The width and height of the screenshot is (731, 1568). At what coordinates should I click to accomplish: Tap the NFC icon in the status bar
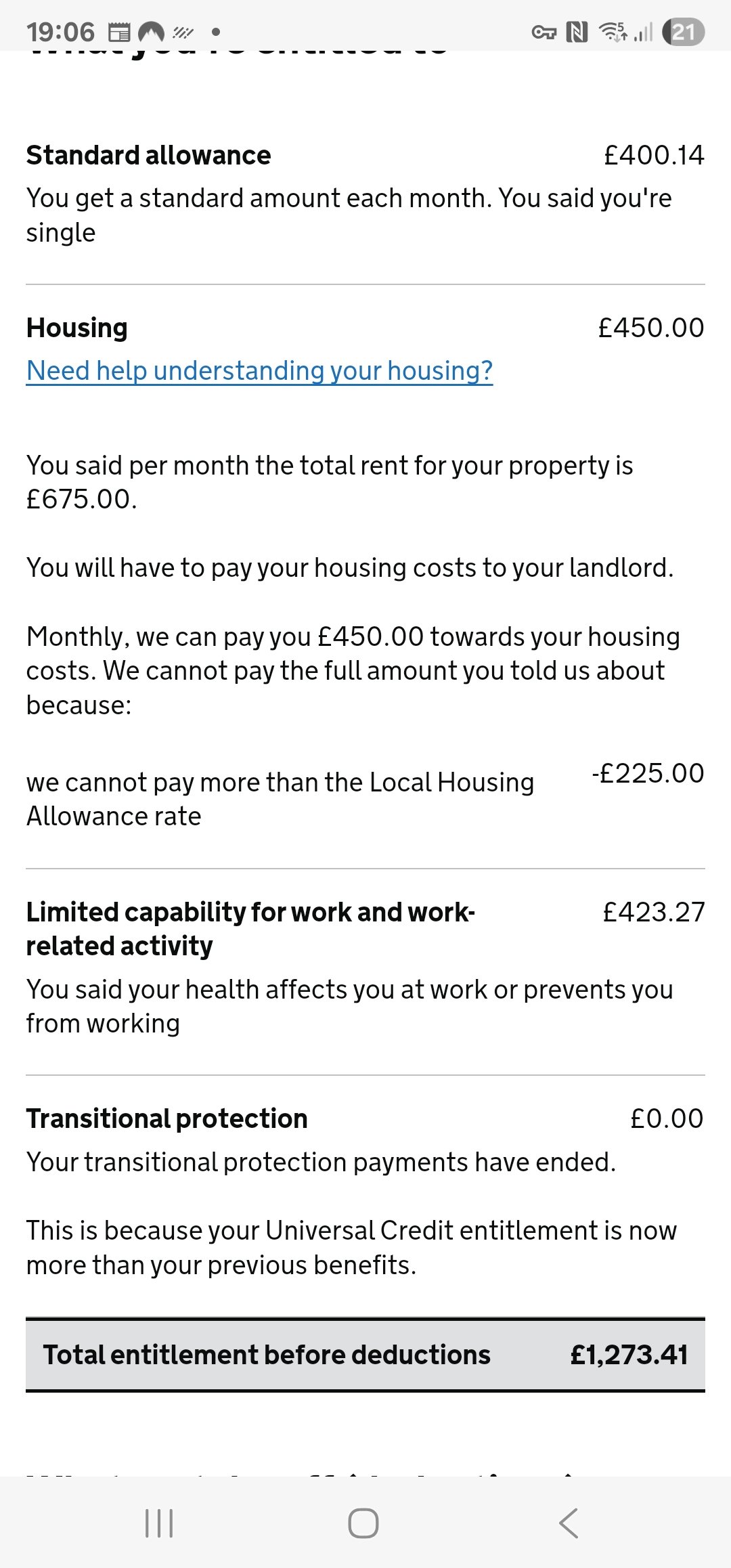point(577,32)
